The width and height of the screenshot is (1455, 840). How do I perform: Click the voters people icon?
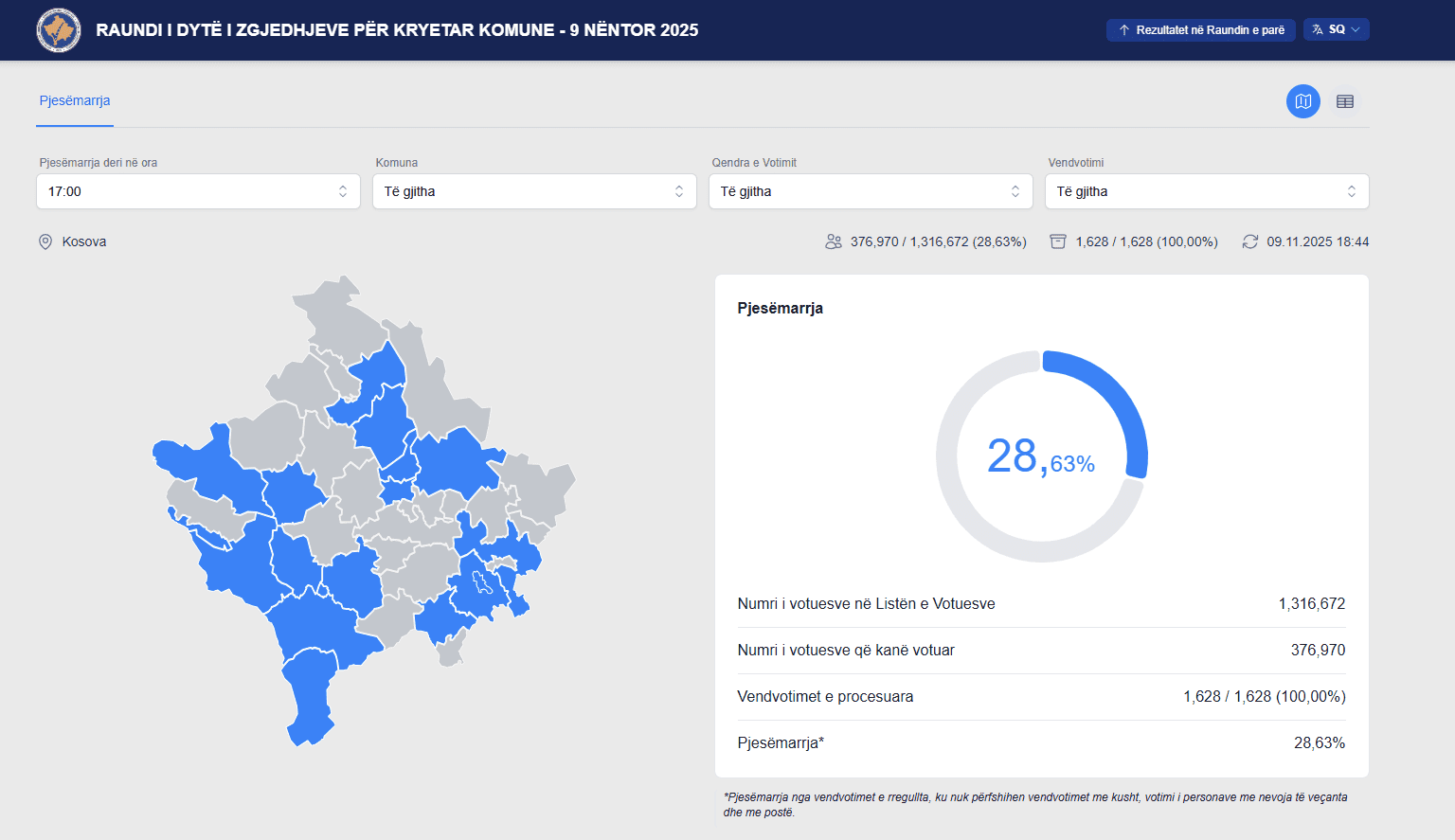tap(834, 241)
